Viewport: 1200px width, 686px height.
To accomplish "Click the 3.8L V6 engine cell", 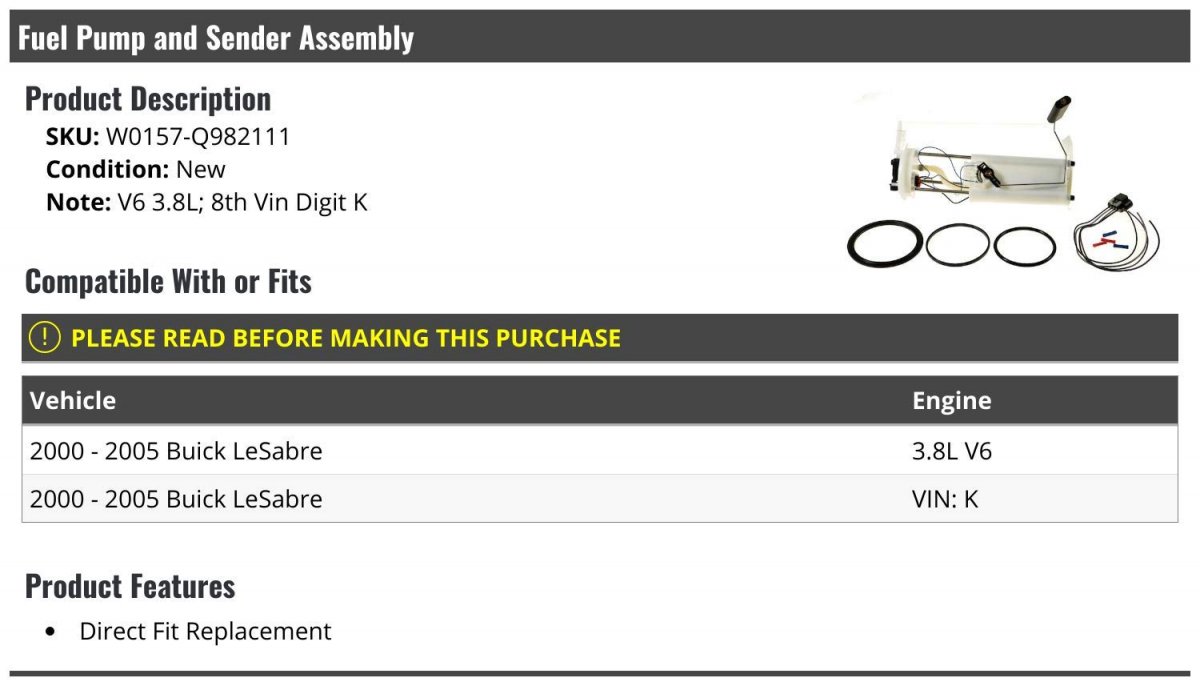I will click(952, 451).
